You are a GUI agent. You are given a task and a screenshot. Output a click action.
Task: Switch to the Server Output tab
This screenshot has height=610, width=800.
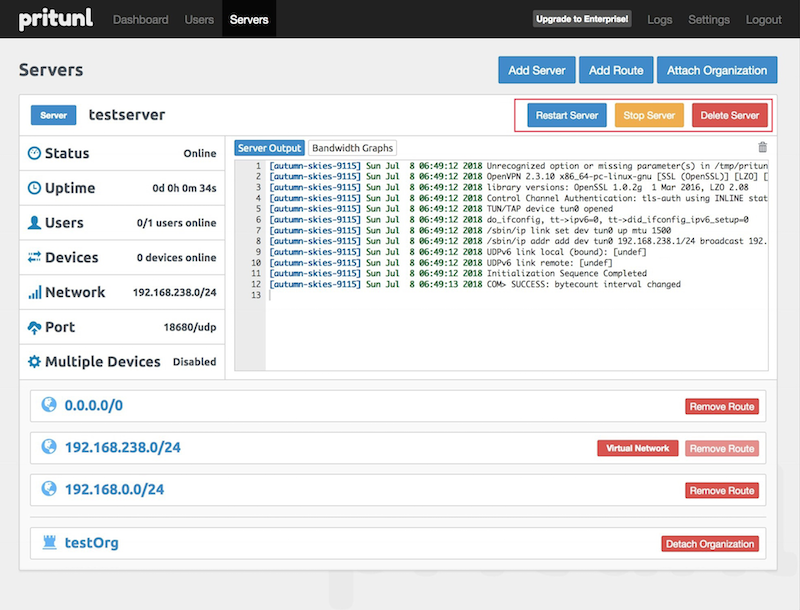pyautogui.click(x=269, y=148)
